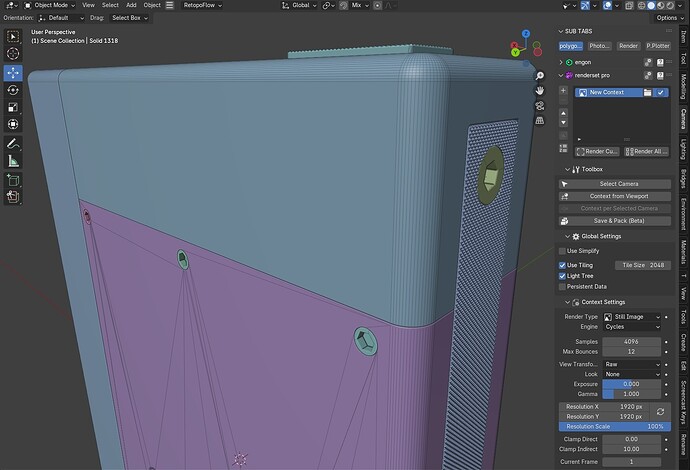The height and width of the screenshot is (470, 690).
Task: Open the Engine Cycles dropdown
Action: coord(632,327)
